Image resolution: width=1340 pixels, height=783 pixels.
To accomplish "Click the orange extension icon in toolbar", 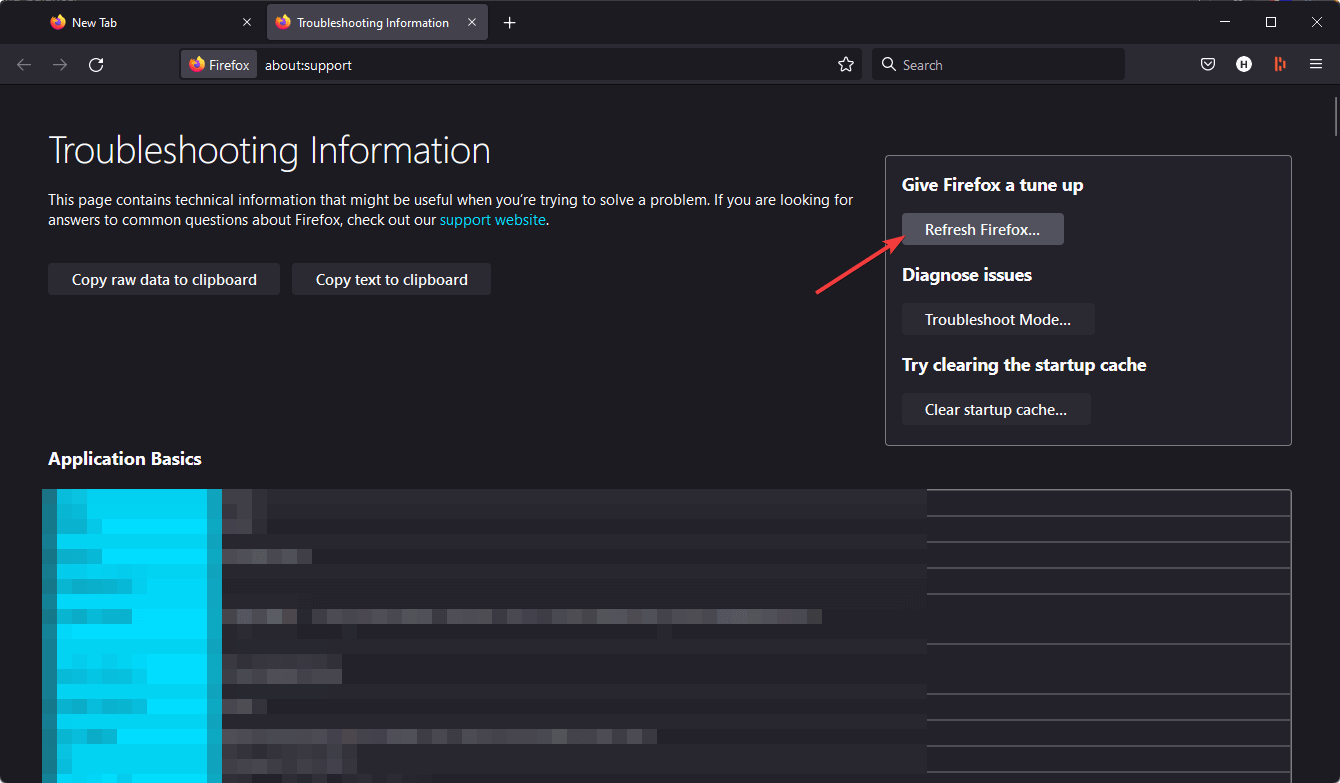I will [1279, 65].
